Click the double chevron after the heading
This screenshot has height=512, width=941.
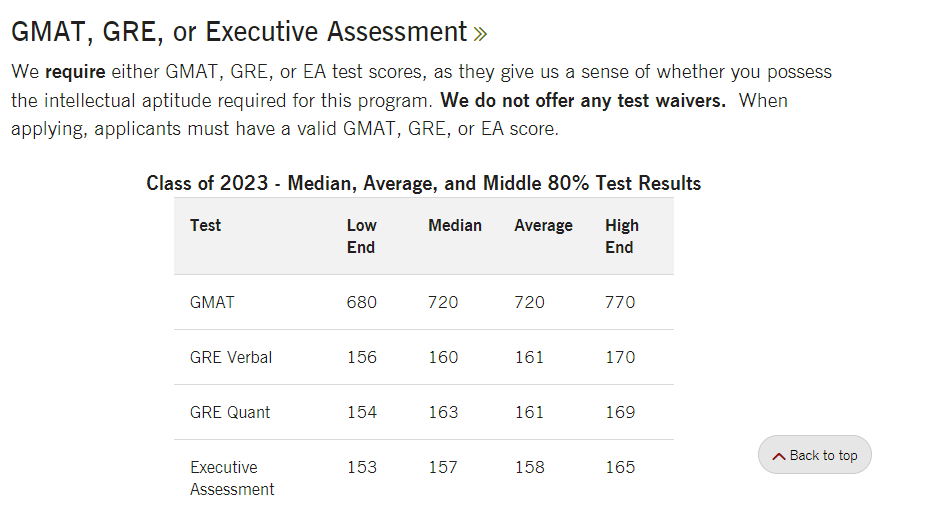click(x=480, y=34)
